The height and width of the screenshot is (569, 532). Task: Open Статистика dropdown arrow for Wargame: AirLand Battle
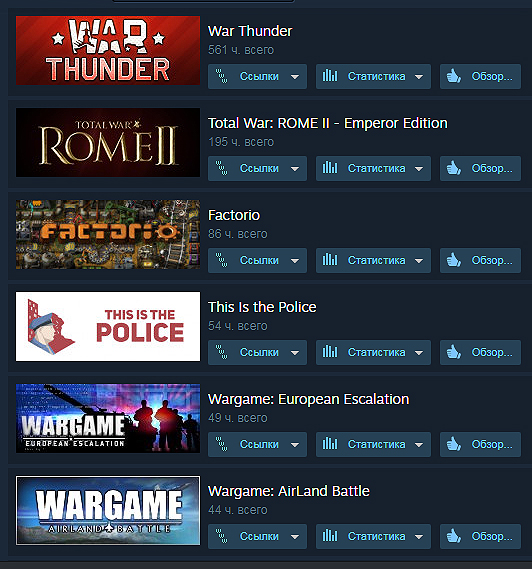[x=419, y=536]
